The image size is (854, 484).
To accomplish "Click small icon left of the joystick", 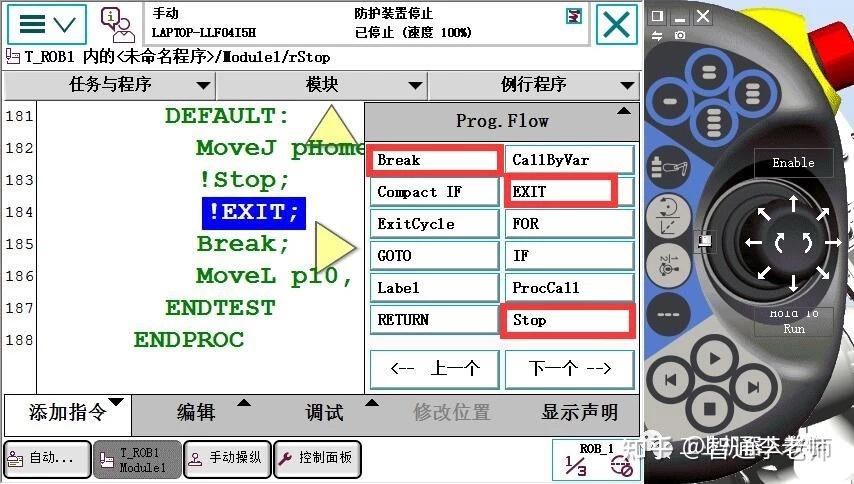I will click(705, 240).
